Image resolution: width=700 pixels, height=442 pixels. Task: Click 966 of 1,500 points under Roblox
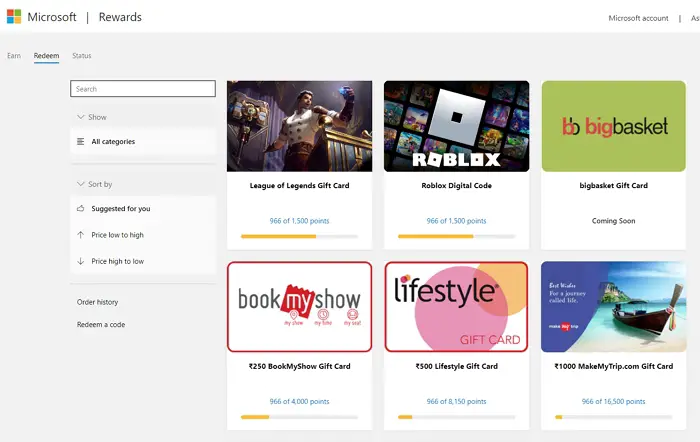[x=457, y=221]
